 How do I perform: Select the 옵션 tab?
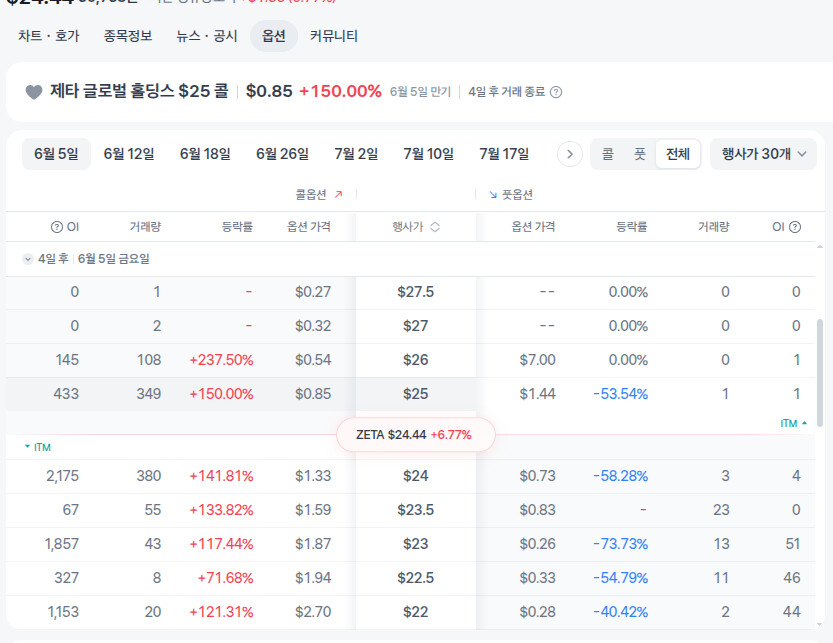[274, 36]
